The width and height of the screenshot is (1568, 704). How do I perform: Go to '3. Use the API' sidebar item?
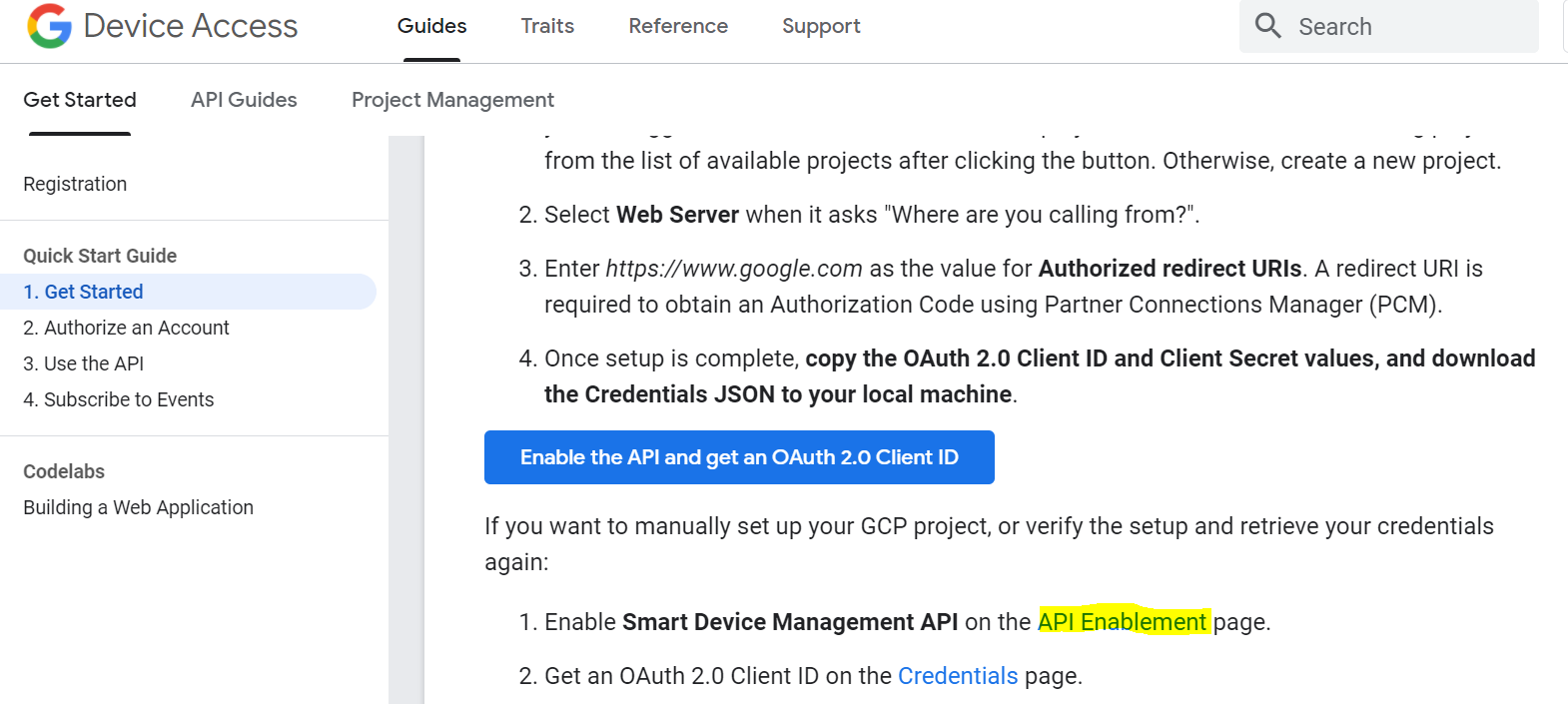point(84,363)
